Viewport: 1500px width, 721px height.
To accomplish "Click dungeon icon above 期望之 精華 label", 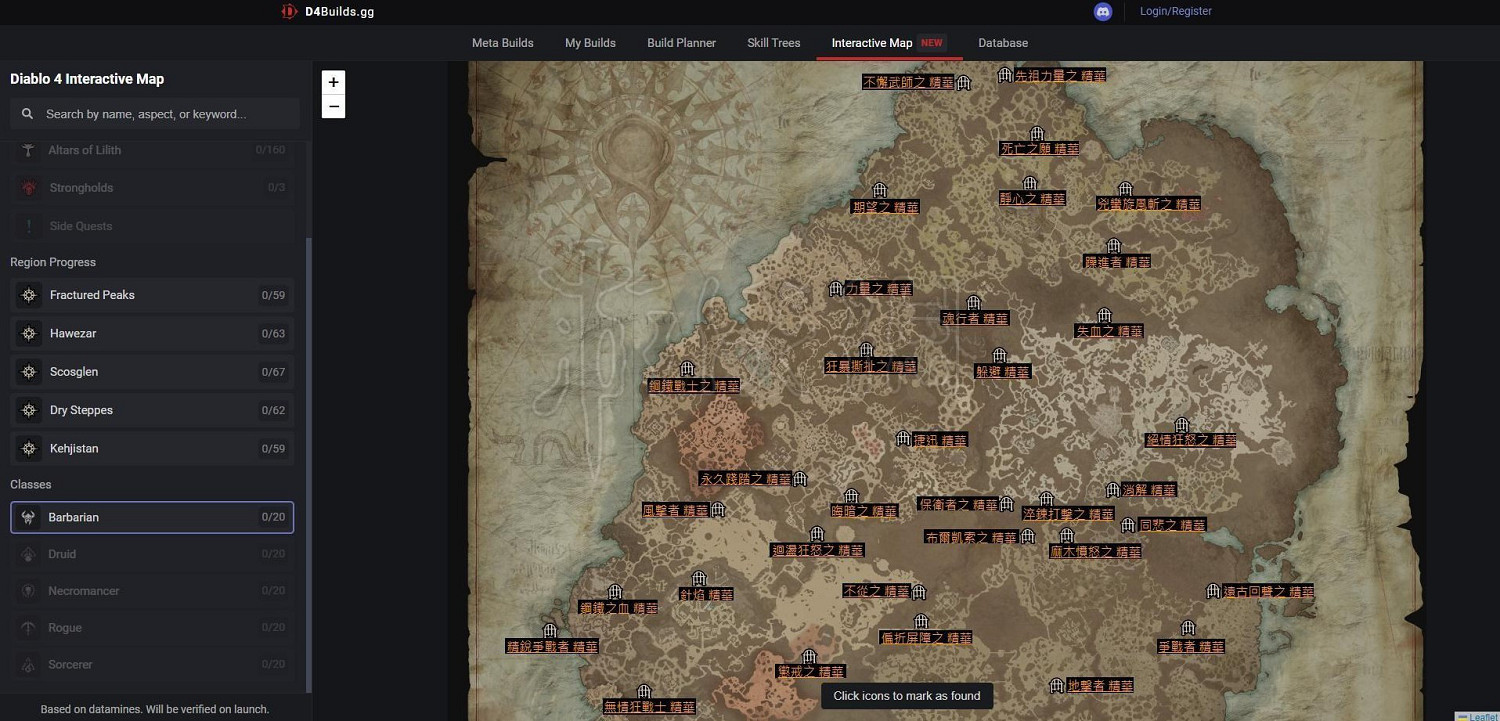I will coord(880,191).
